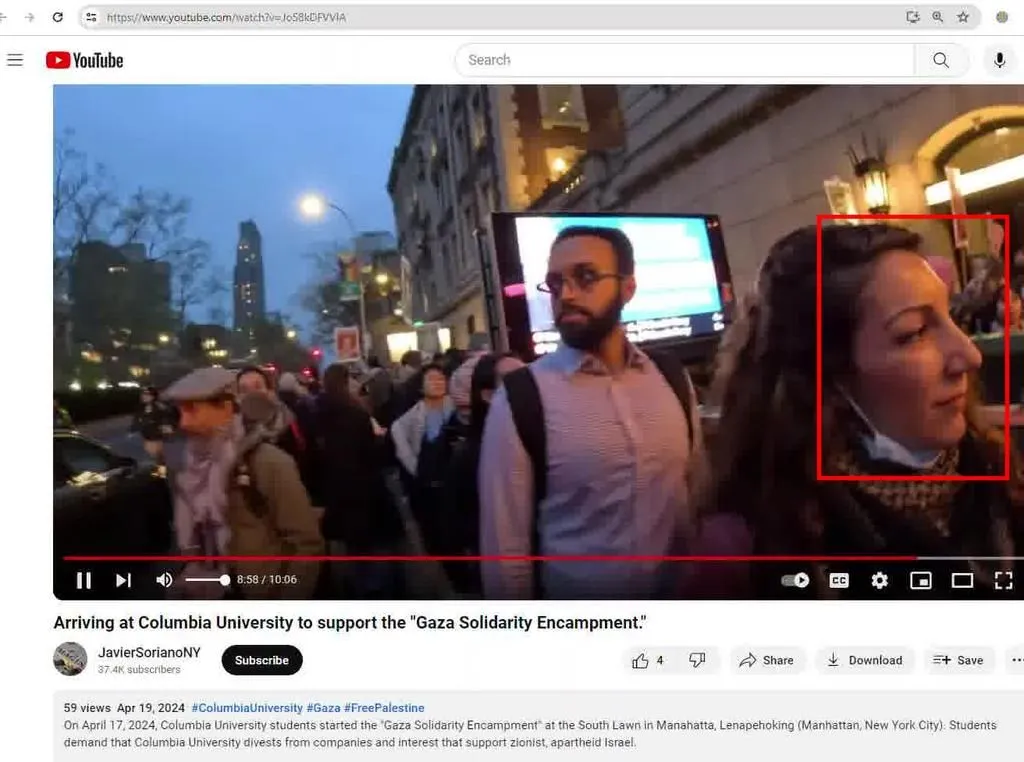
Task: Open the more actions ellipsis menu
Action: (x=1016, y=660)
